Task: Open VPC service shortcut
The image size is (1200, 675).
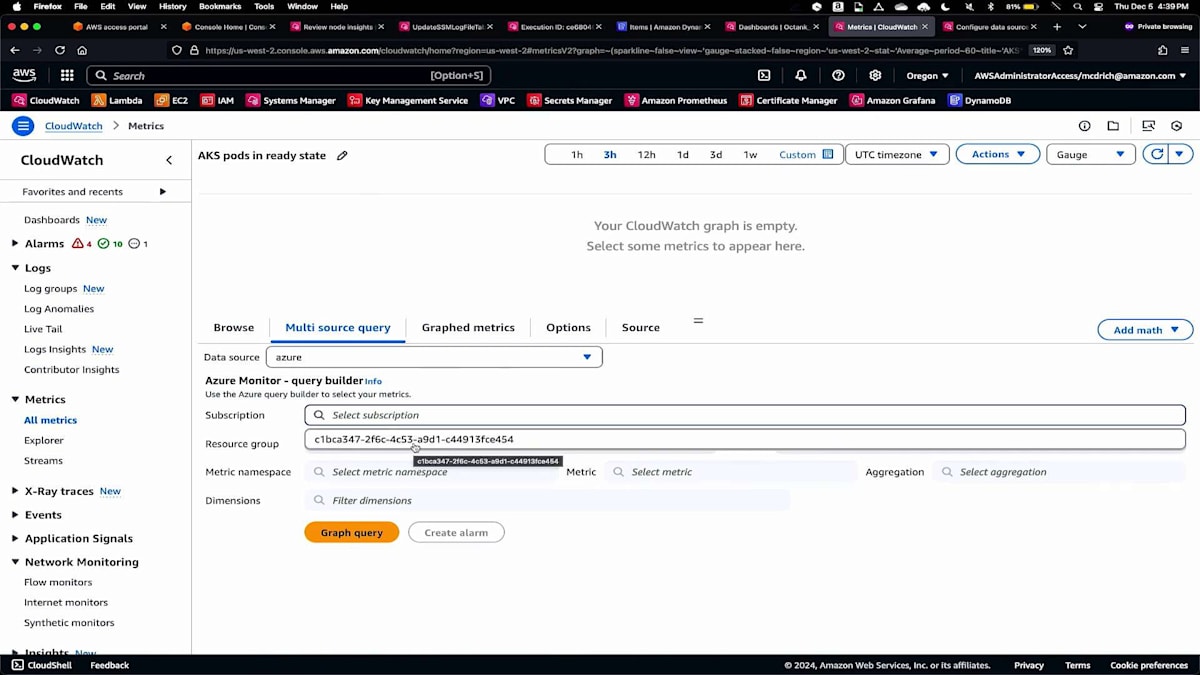Action: [x=497, y=100]
